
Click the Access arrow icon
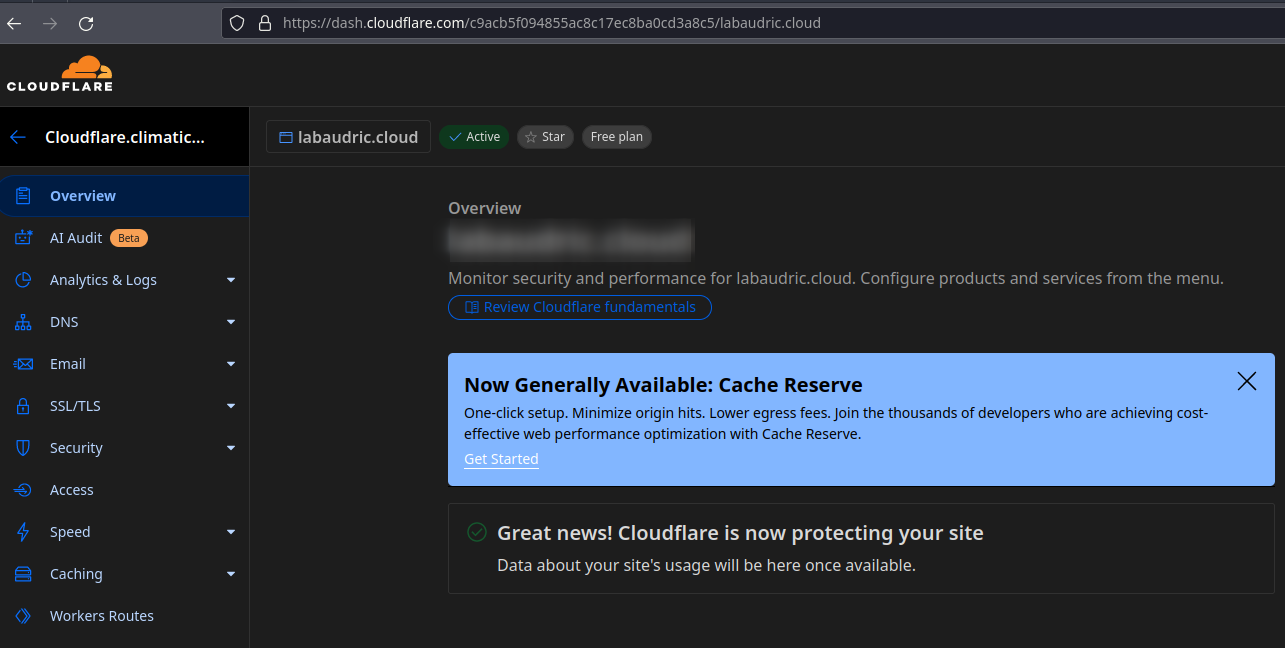coord(23,490)
